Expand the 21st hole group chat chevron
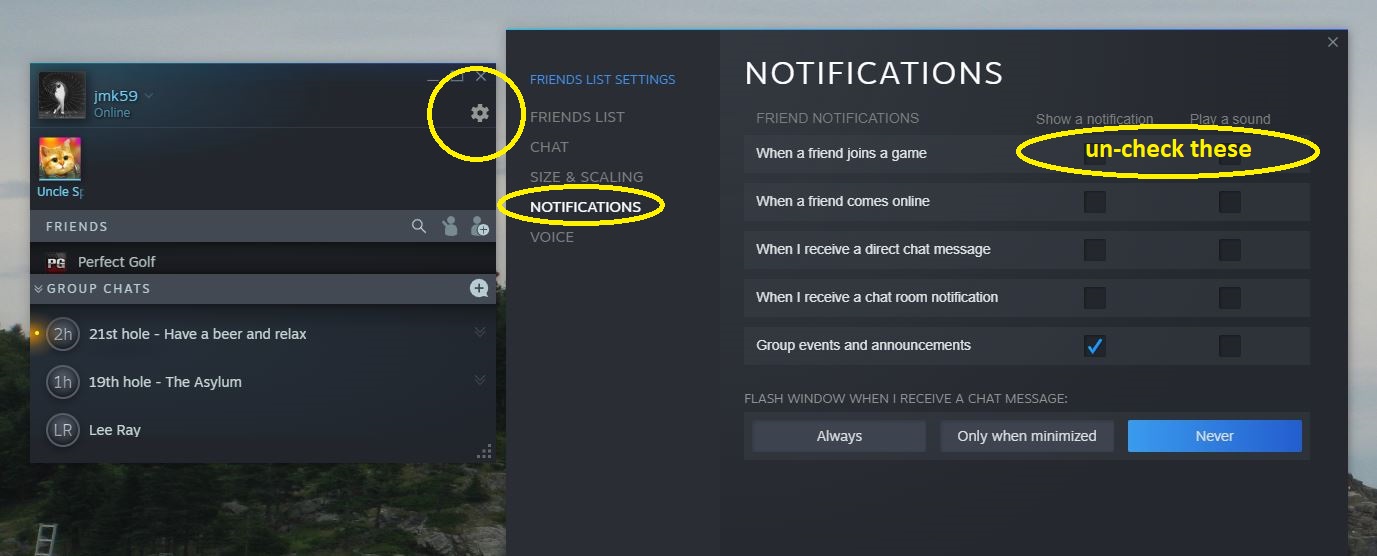The width and height of the screenshot is (1377, 556). point(480,333)
